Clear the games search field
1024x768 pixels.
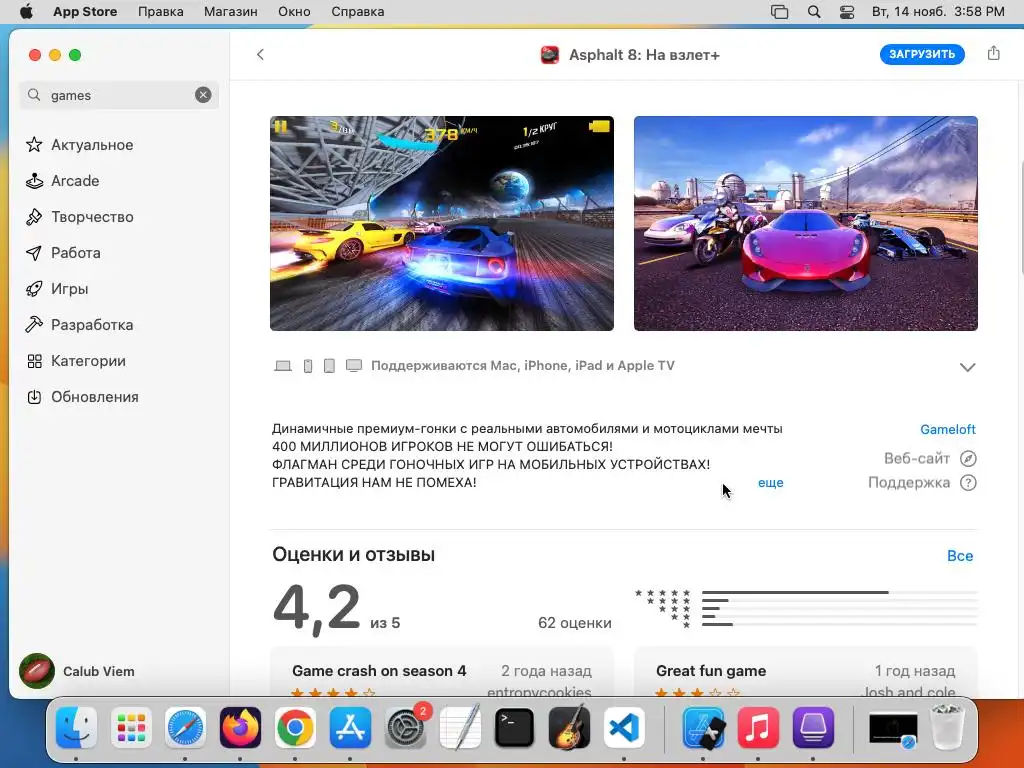coord(203,95)
